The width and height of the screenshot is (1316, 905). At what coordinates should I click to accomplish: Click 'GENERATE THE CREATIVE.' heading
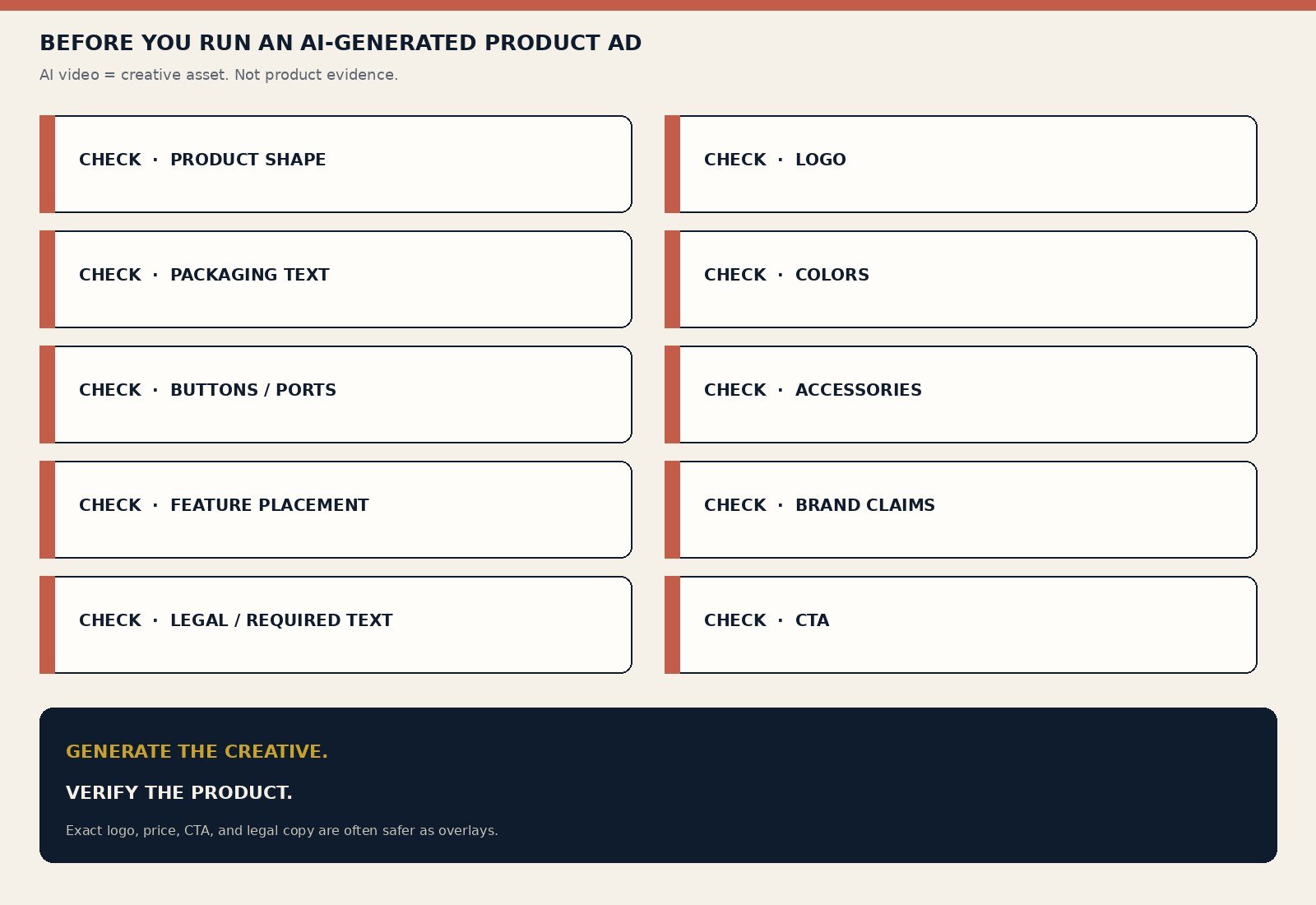(197, 751)
